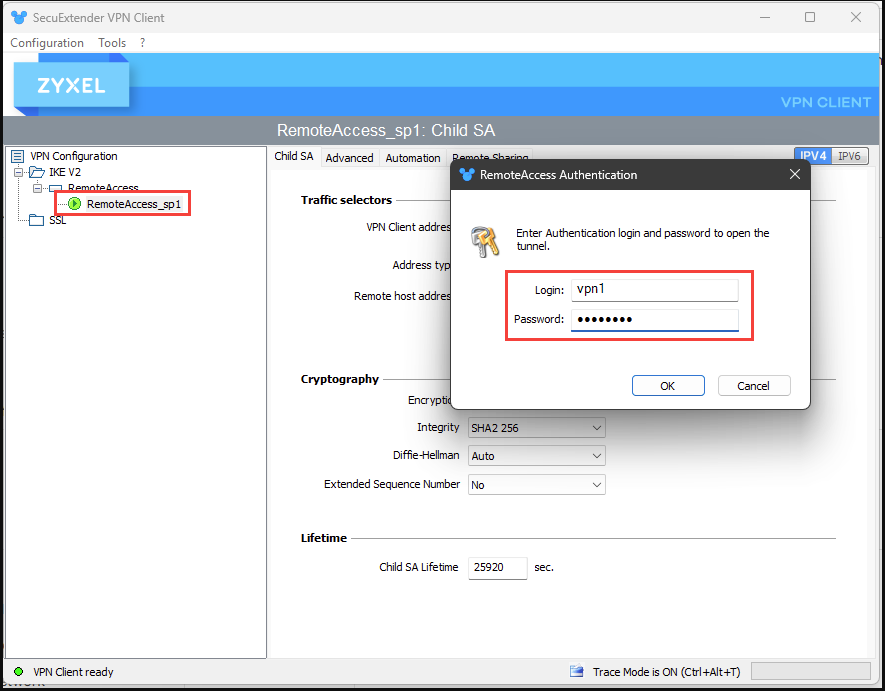The height and width of the screenshot is (691, 885).
Task: Close the RemoteAccess Authentication dialog
Action: (x=795, y=174)
